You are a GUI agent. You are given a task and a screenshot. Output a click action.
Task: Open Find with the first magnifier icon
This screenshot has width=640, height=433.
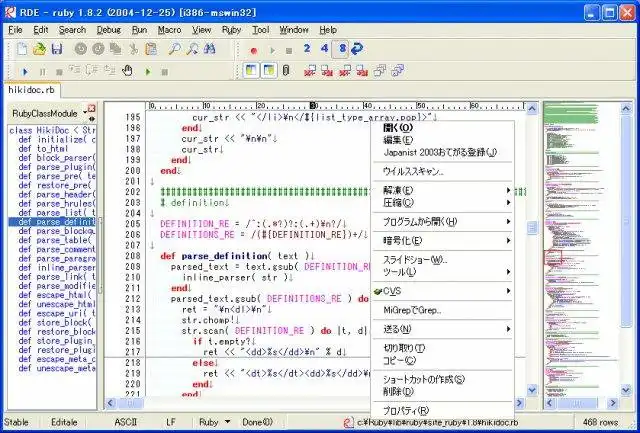coord(174,49)
